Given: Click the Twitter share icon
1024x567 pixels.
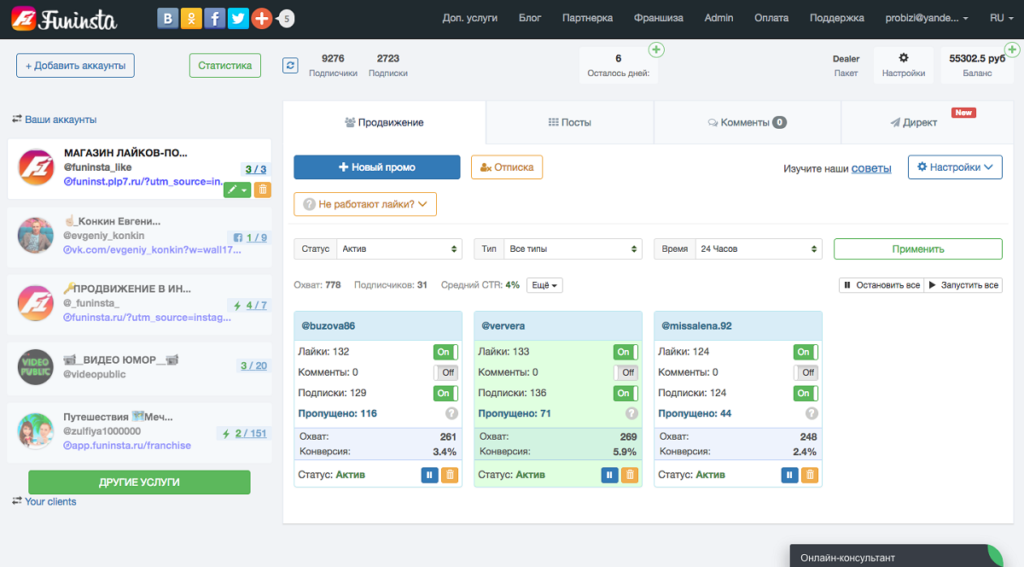Looking at the screenshot, I should pos(238,18).
